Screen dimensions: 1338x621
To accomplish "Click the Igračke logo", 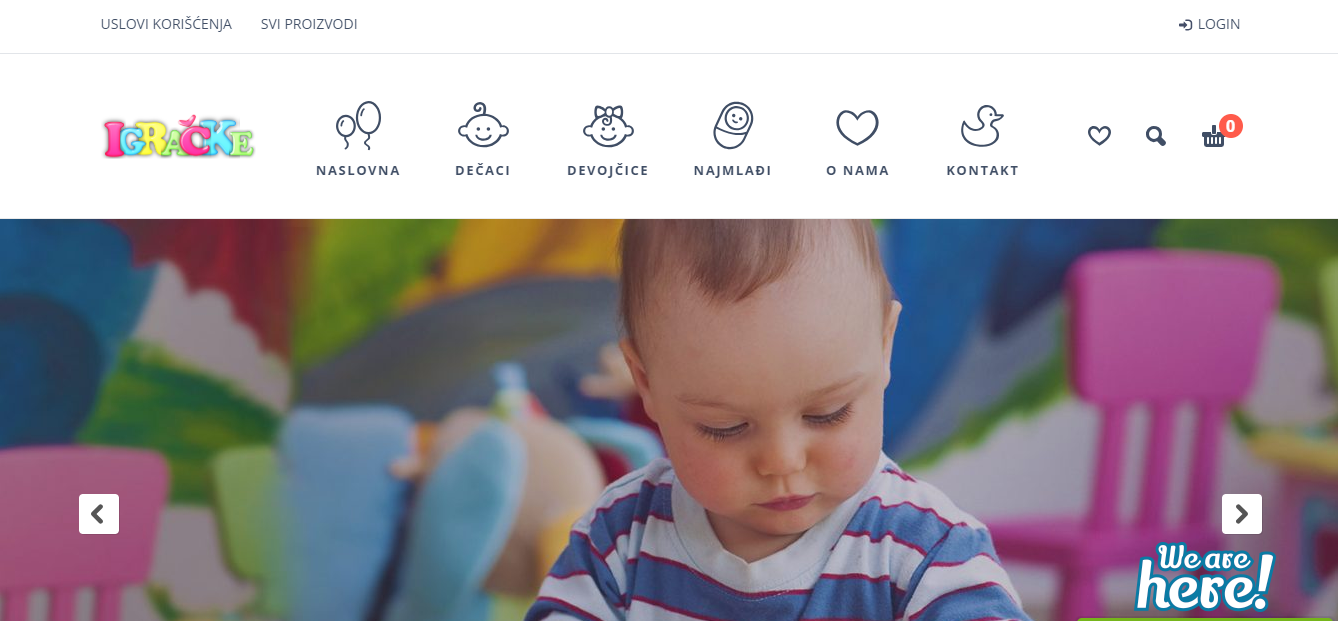I will tap(179, 137).
